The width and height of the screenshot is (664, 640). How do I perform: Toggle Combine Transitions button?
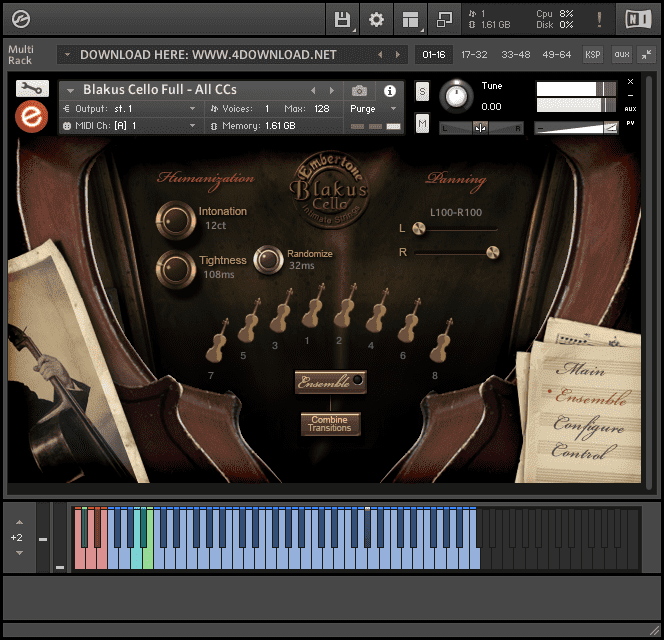[330, 424]
